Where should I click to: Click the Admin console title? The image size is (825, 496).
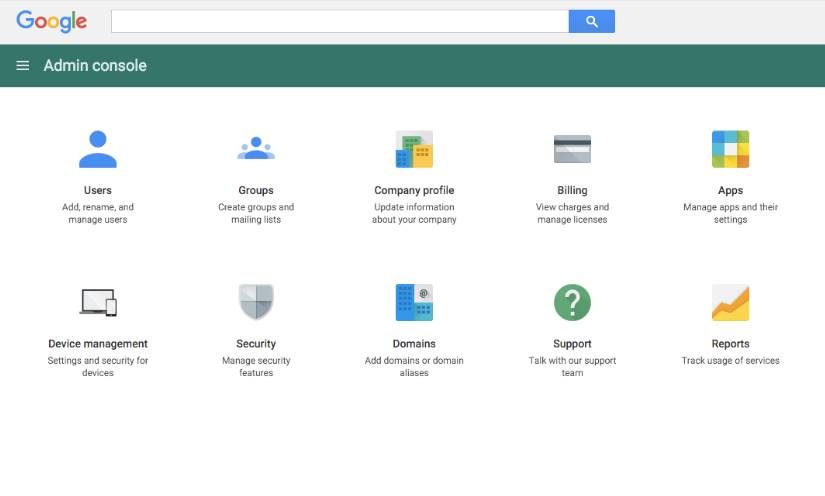point(95,66)
